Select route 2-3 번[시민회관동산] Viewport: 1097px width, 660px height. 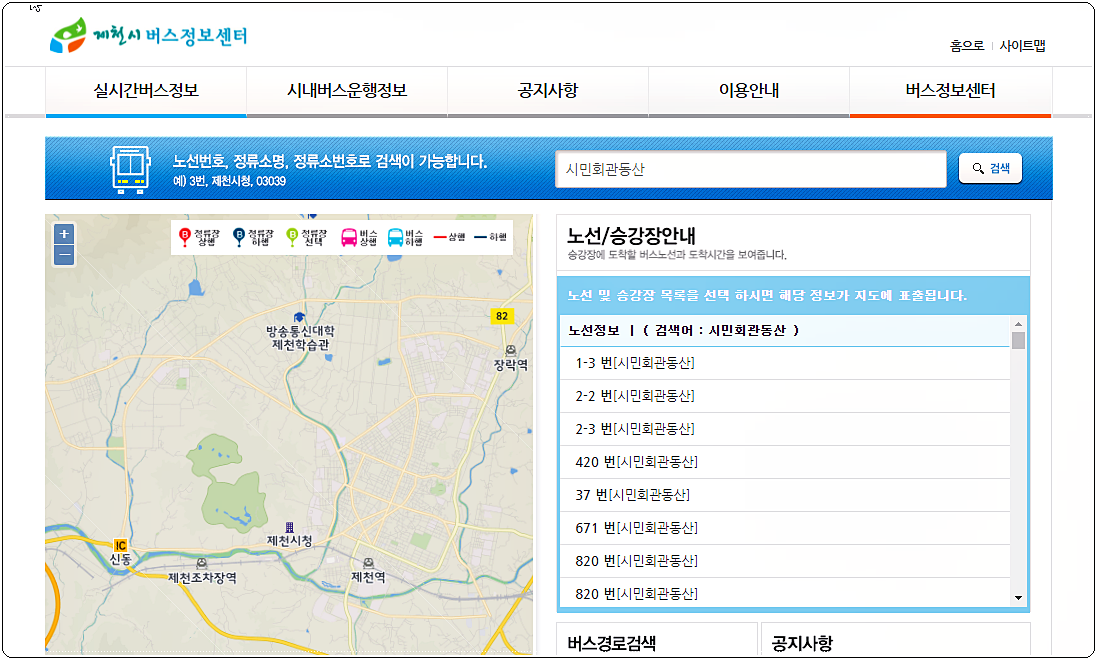click(x=785, y=429)
